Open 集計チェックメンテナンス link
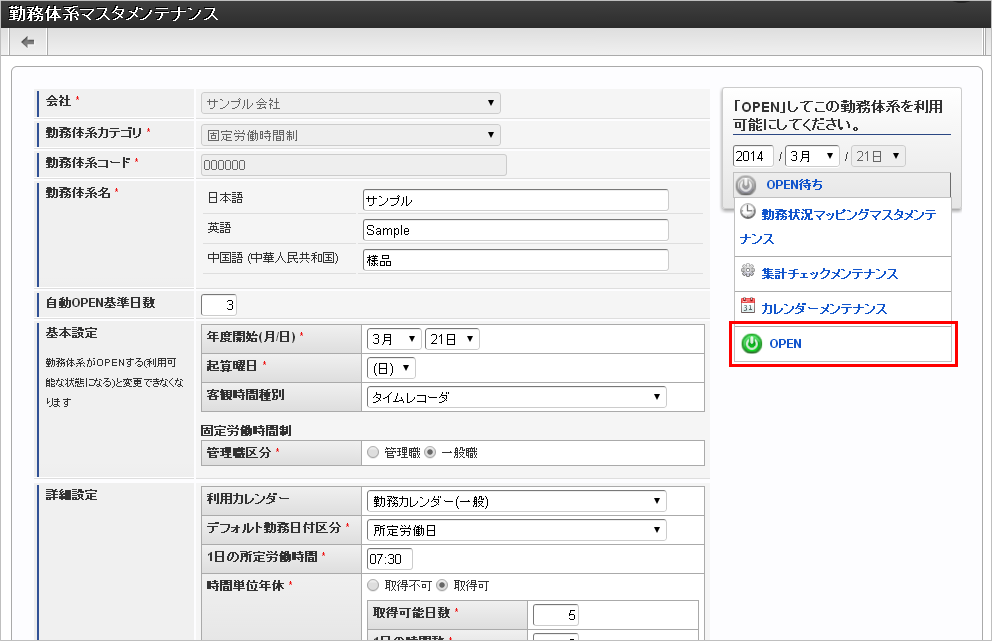992x641 pixels. coord(829,274)
